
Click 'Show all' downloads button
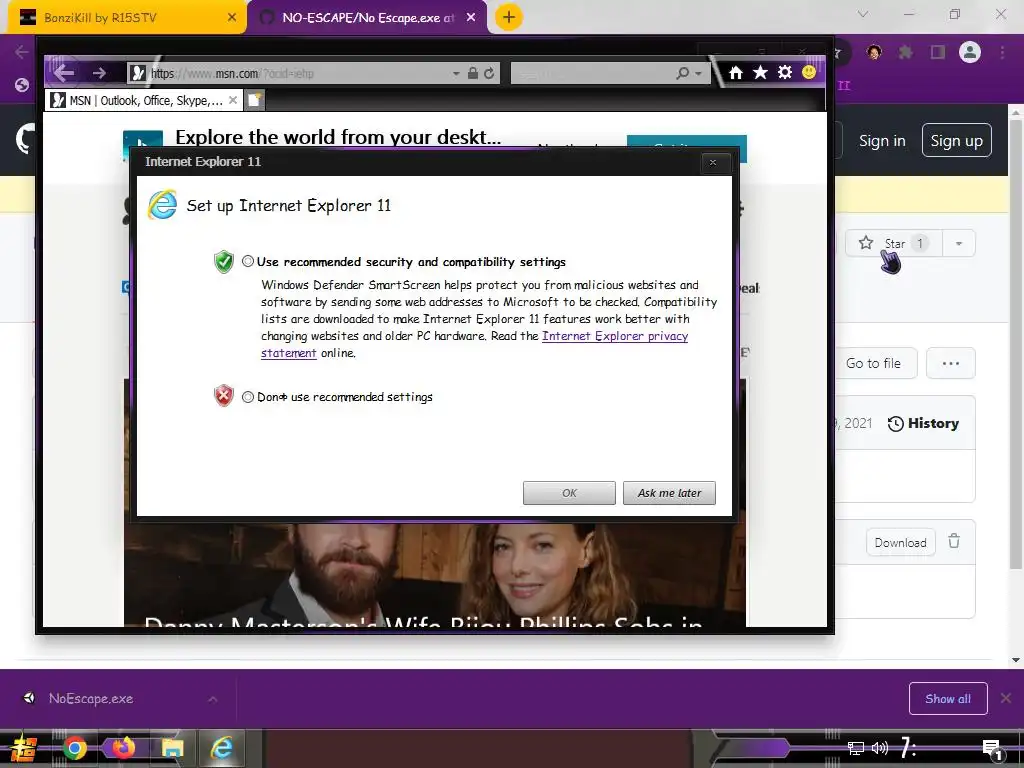[x=948, y=699]
